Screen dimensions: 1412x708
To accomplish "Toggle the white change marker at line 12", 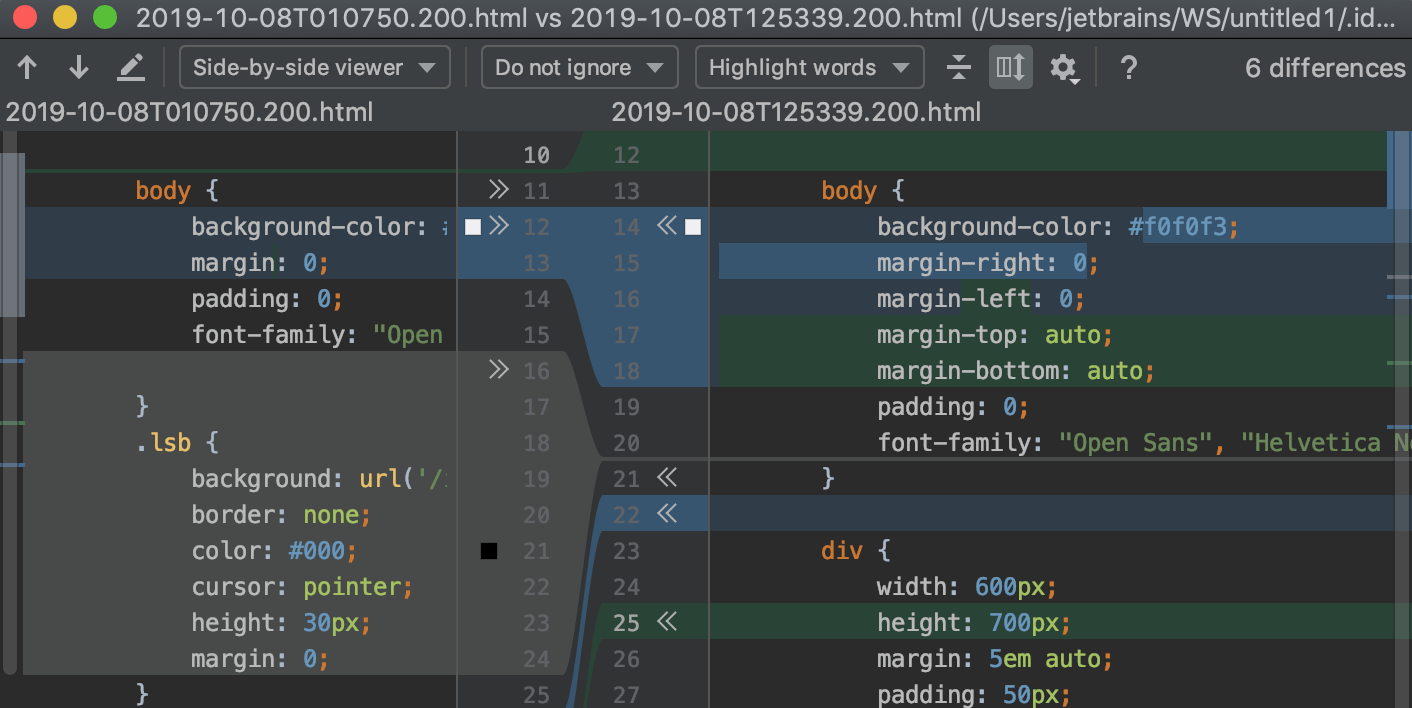I will [x=472, y=226].
